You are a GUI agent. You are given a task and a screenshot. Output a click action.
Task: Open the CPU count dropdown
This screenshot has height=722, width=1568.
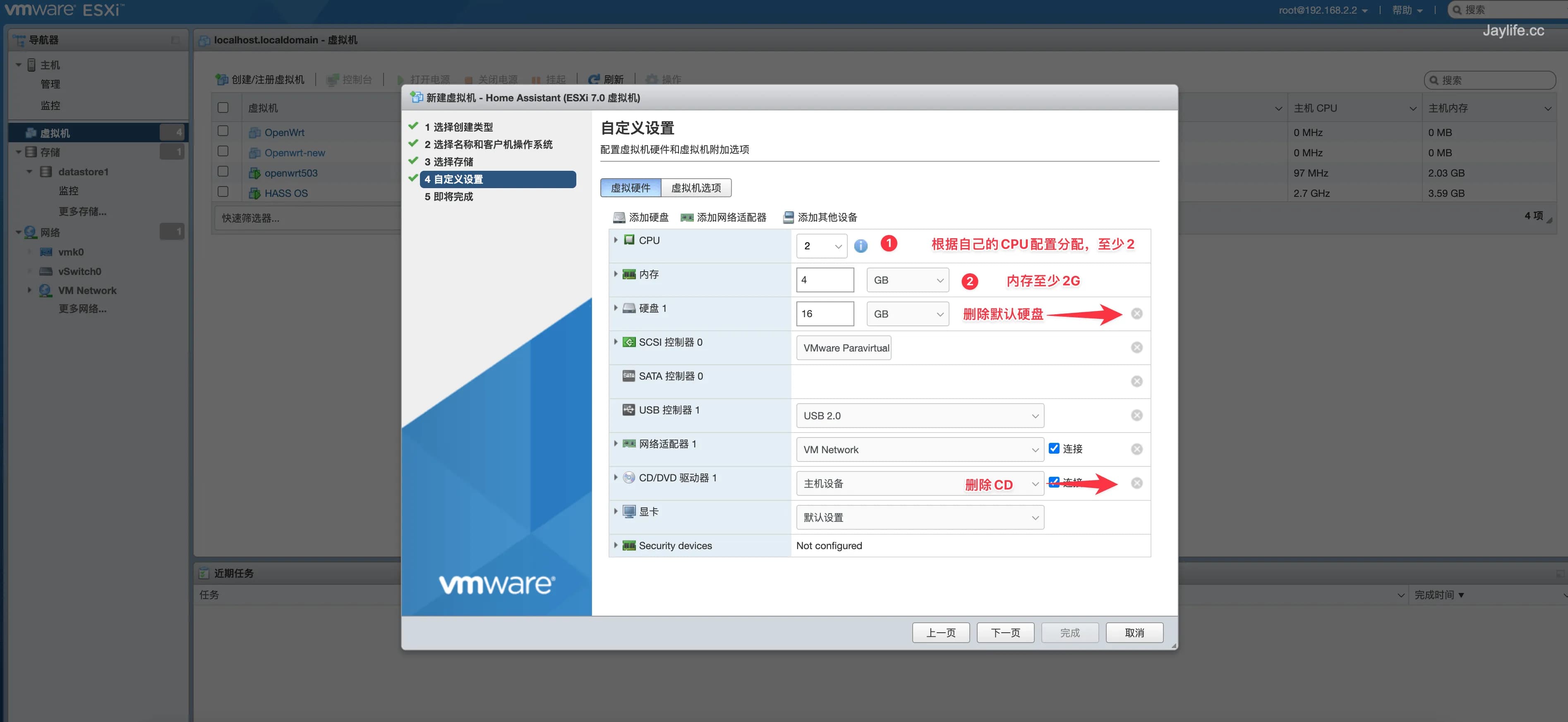coord(820,246)
